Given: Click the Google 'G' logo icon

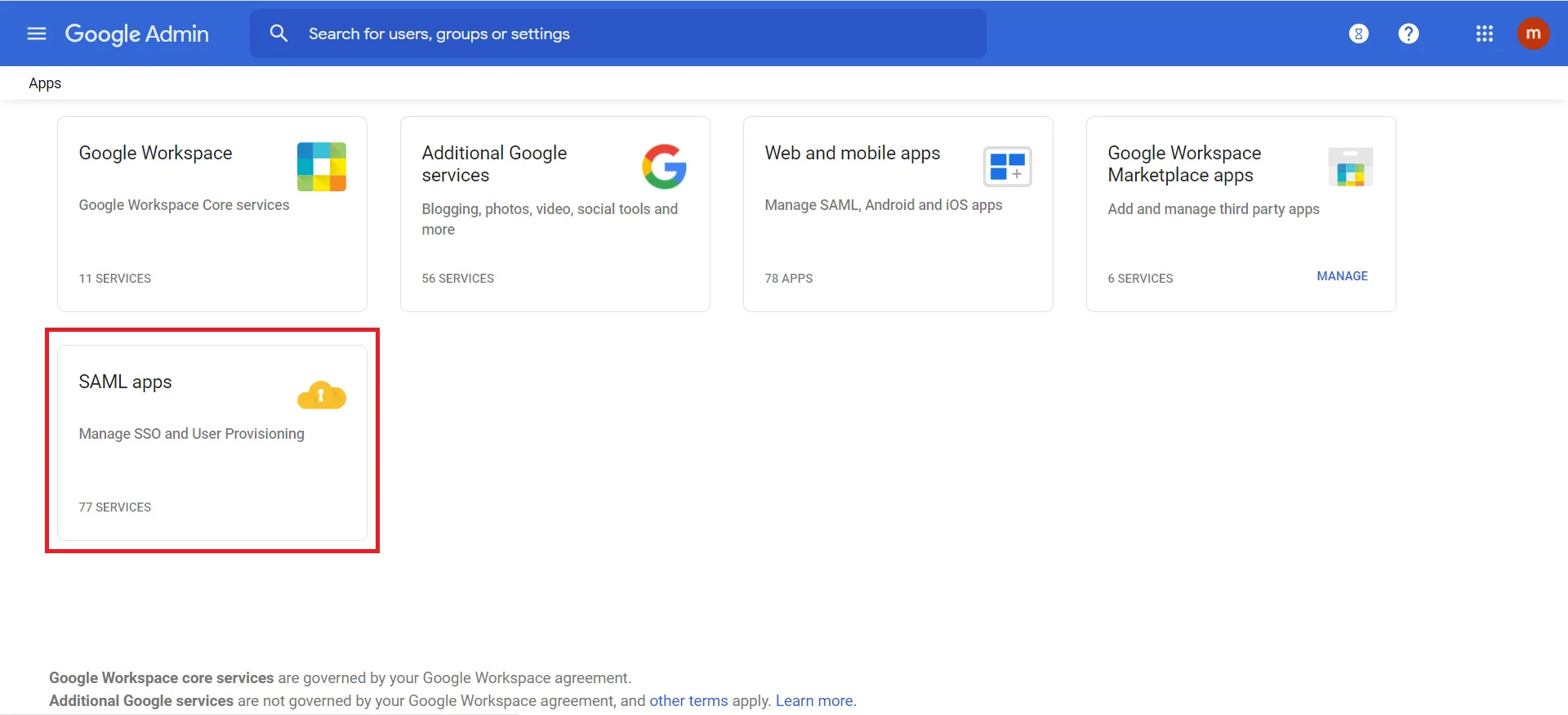Looking at the screenshot, I should 663,167.
